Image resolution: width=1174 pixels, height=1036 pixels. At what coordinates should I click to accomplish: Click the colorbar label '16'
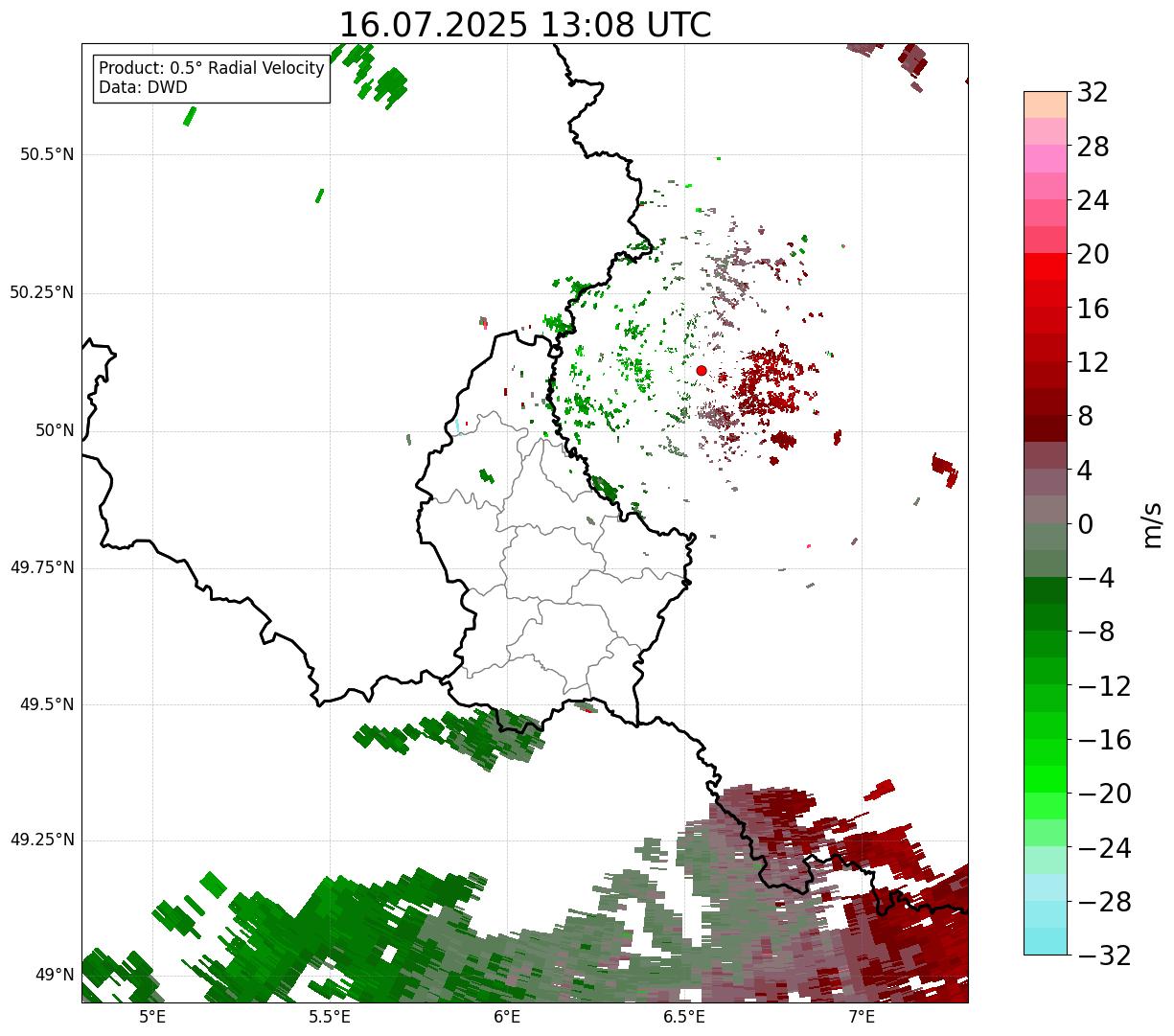(x=1093, y=309)
